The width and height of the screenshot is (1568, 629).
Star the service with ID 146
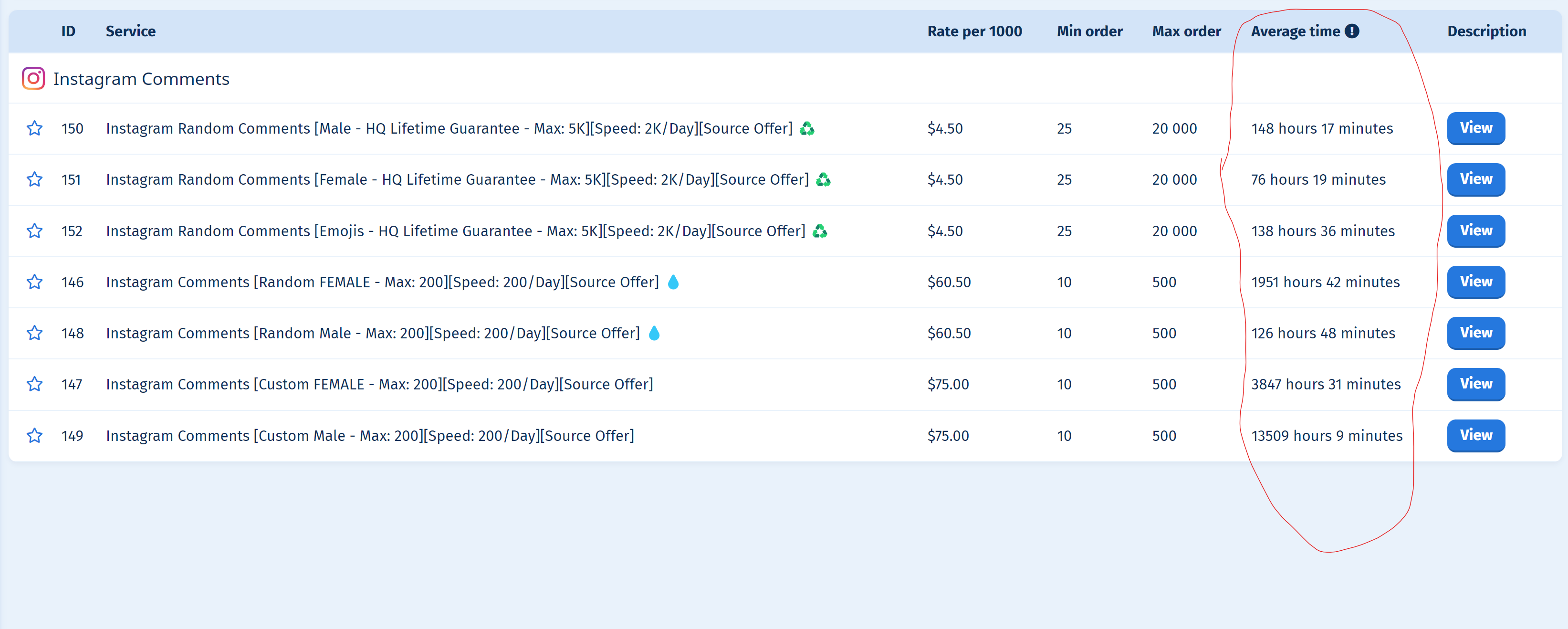[x=35, y=282]
